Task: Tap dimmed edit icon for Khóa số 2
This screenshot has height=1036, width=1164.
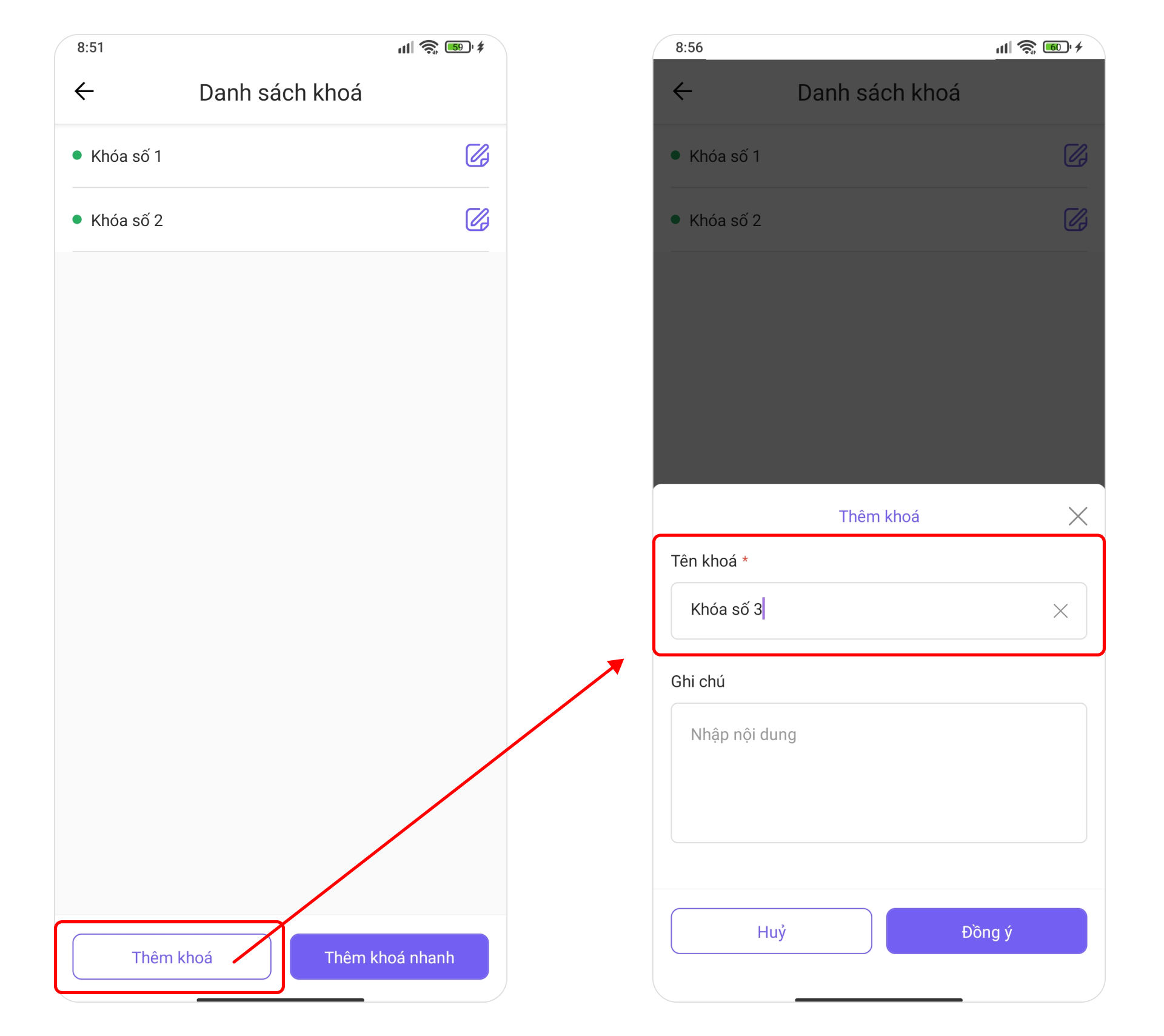Action: click(x=1075, y=219)
